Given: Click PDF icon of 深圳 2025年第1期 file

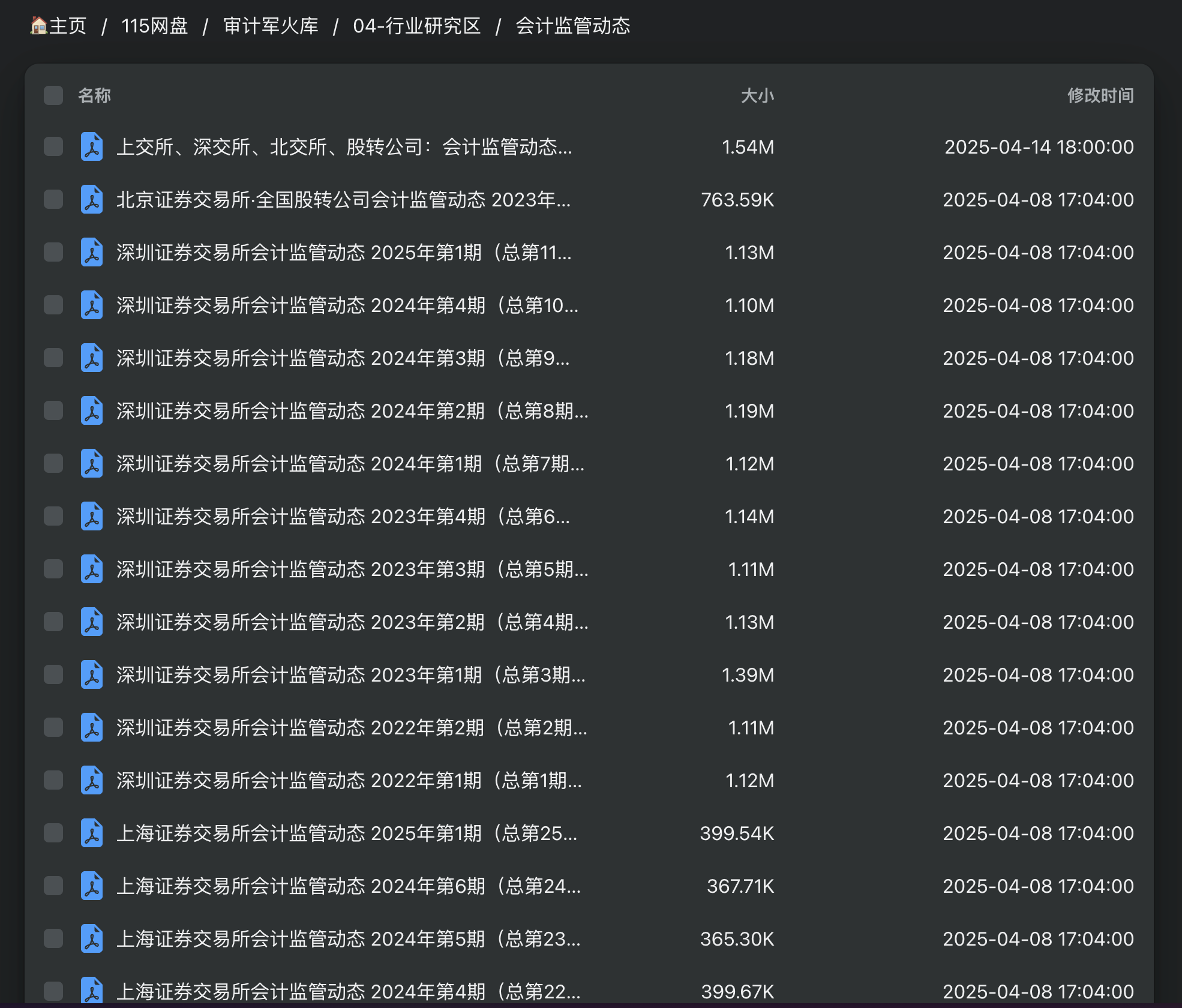Looking at the screenshot, I should [x=92, y=253].
